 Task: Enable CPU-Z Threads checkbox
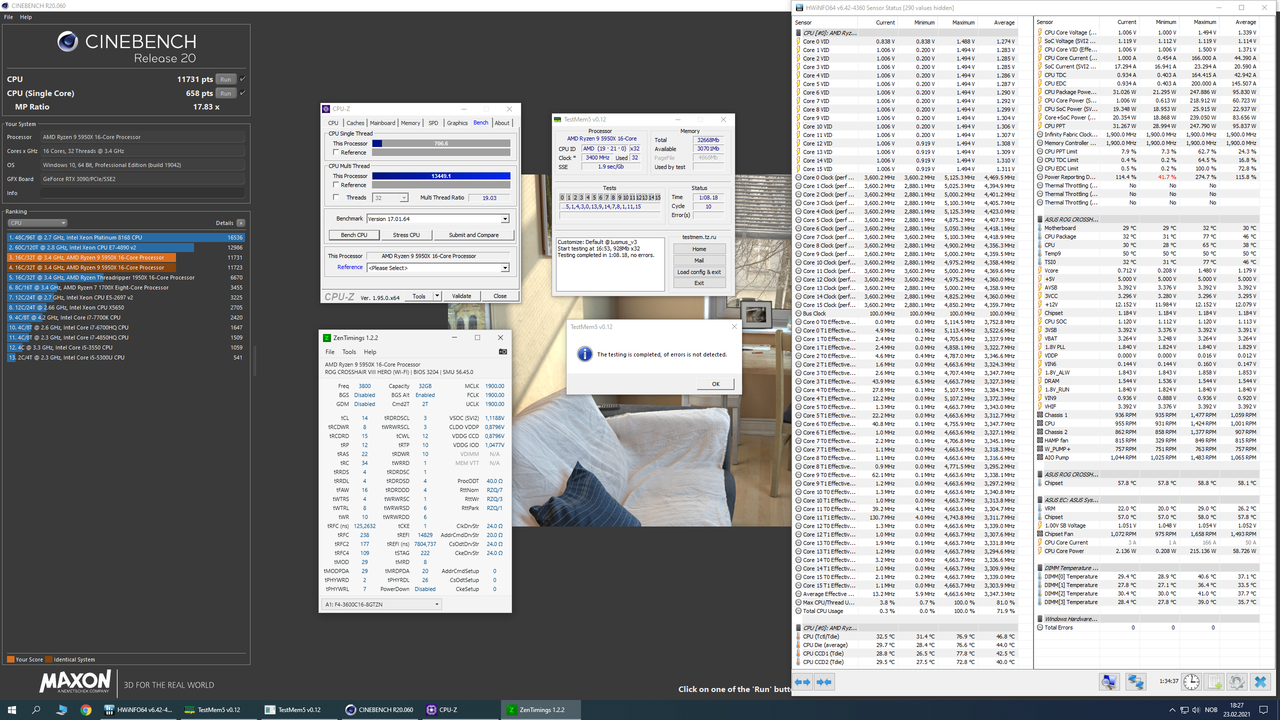point(336,197)
